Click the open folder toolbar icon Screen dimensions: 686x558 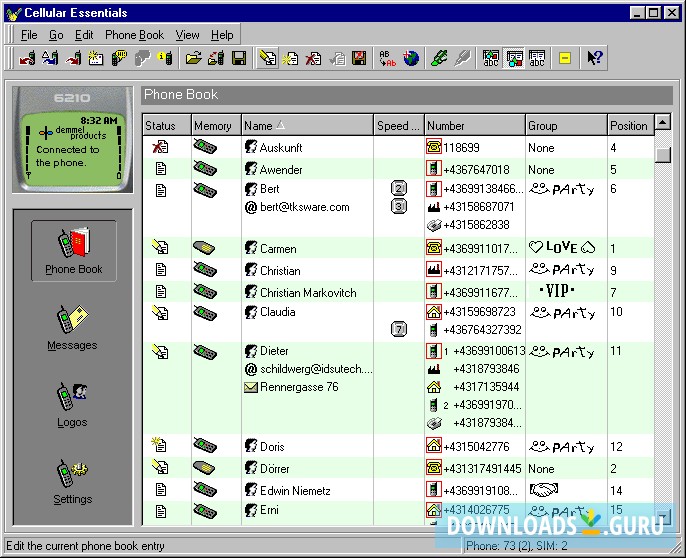(194, 59)
